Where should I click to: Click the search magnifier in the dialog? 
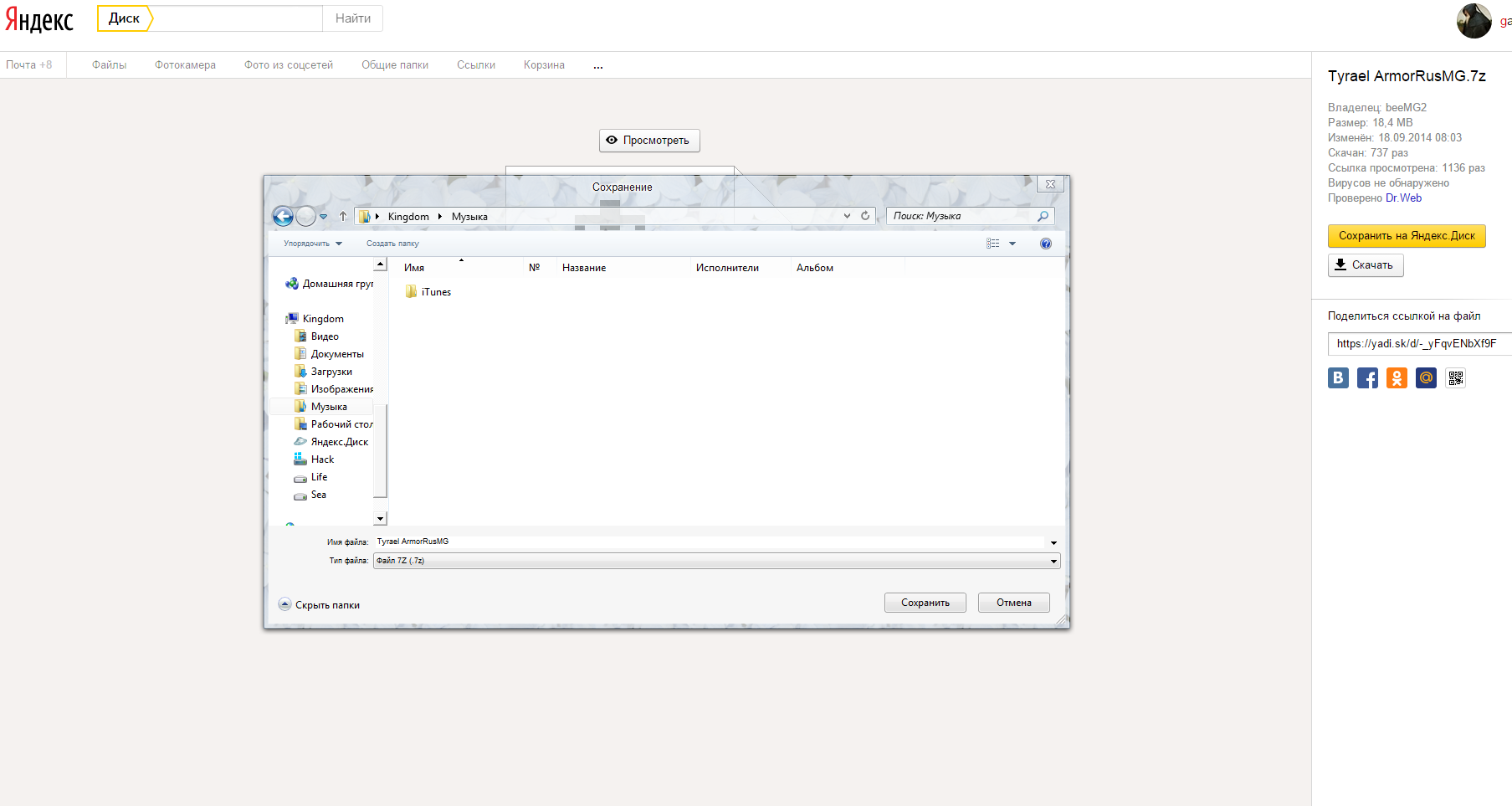point(1043,216)
